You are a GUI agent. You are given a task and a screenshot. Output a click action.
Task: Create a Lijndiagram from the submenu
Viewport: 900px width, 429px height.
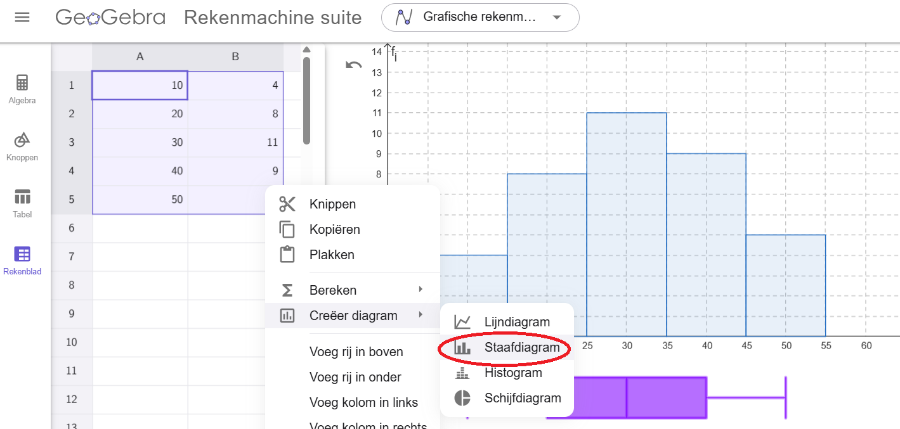pyautogui.click(x=507, y=322)
